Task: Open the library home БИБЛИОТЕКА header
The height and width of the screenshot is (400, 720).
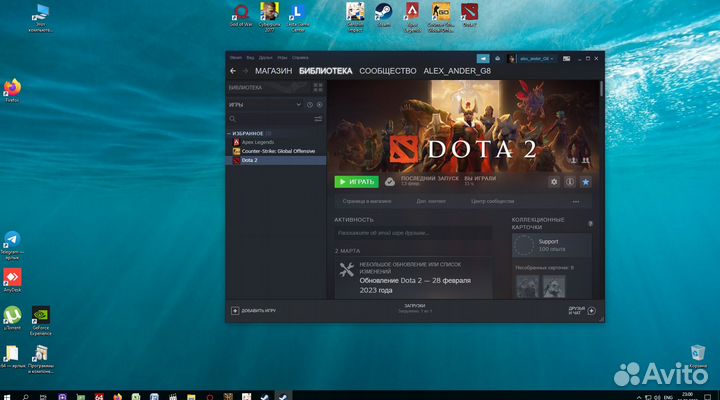Action: pyautogui.click(x=245, y=88)
